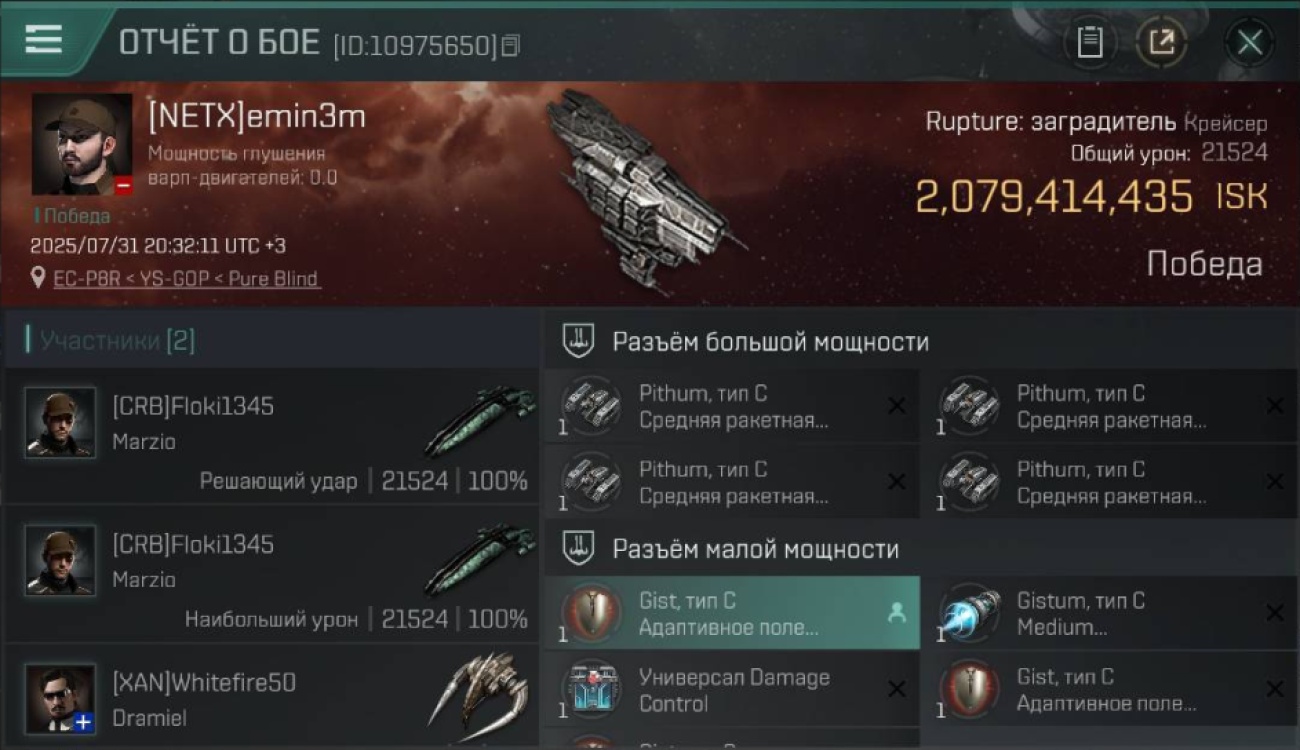
Task: Open the emin3m pilot portrait
Action: click(82, 145)
